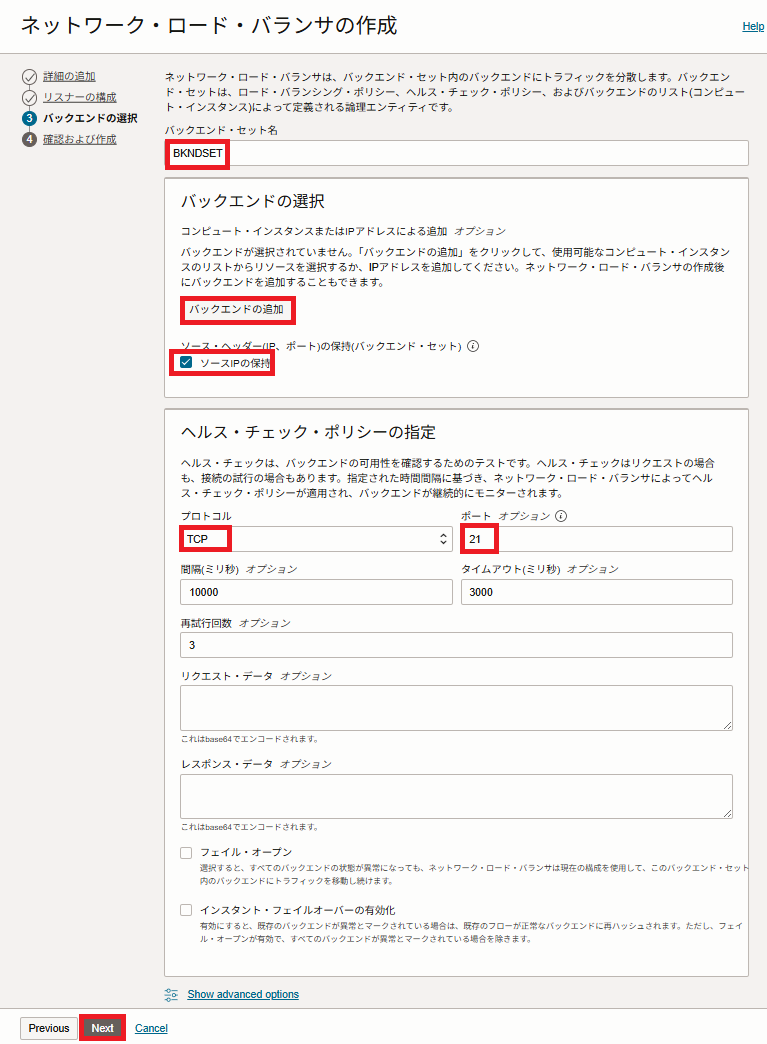Open the プロトコル dropdown showing TCP
The height and width of the screenshot is (1044, 767).
pyautogui.click(x=316, y=539)
